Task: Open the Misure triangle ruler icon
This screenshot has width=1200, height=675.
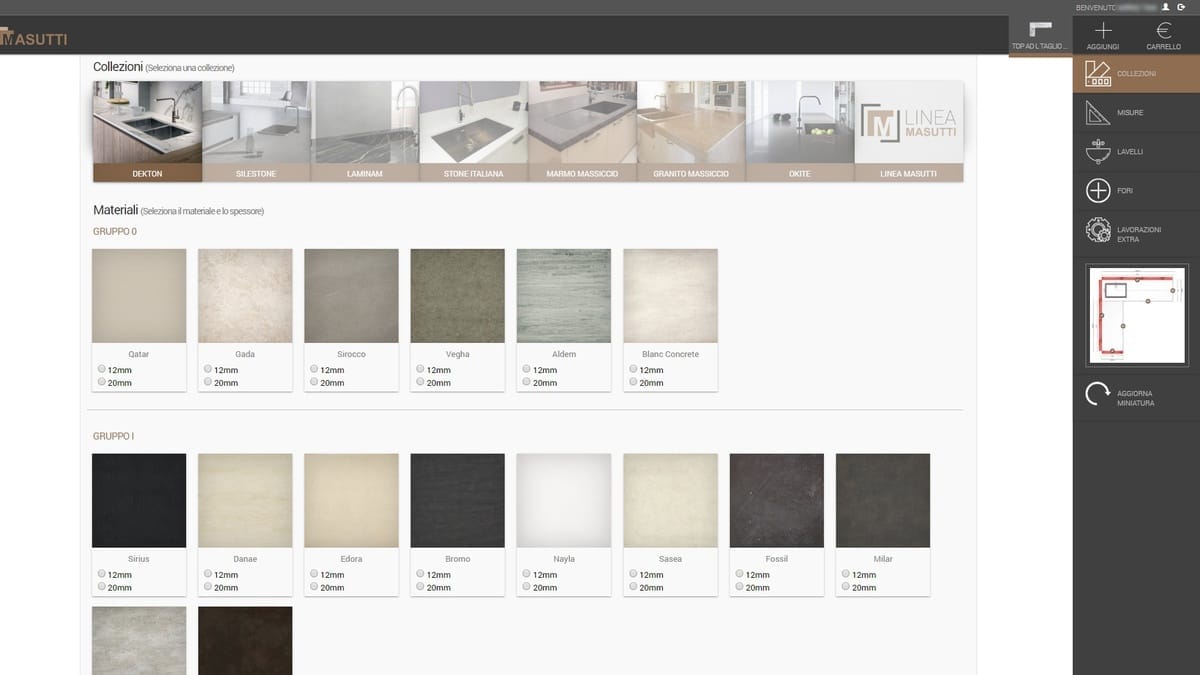Action: coord(1098,113)
